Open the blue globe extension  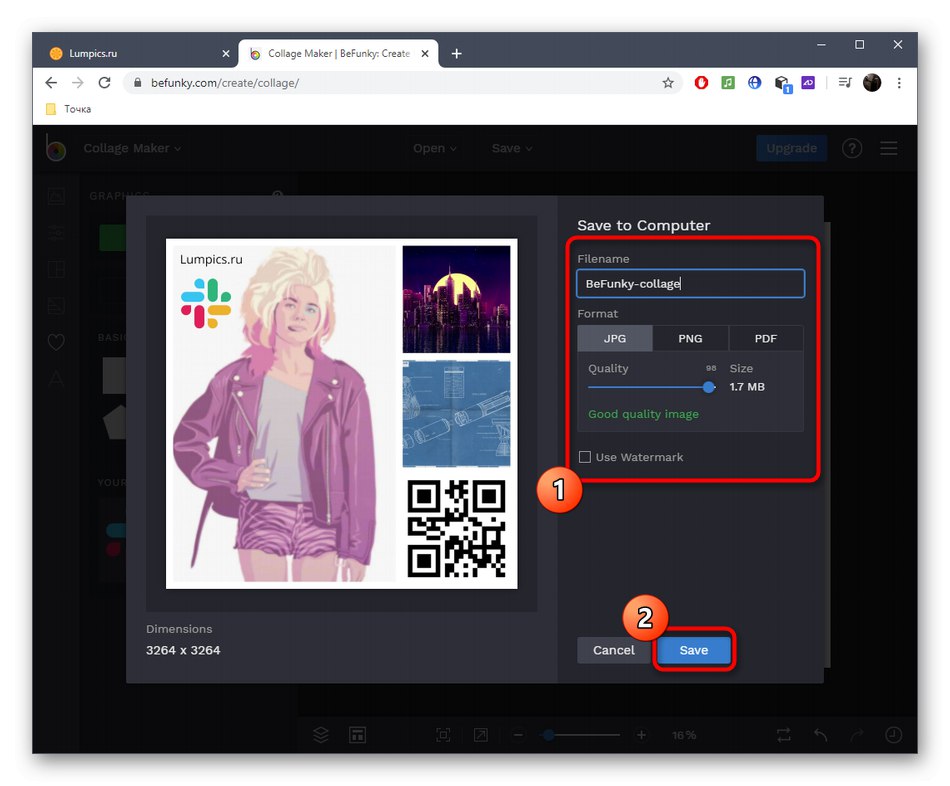(754, 82)
